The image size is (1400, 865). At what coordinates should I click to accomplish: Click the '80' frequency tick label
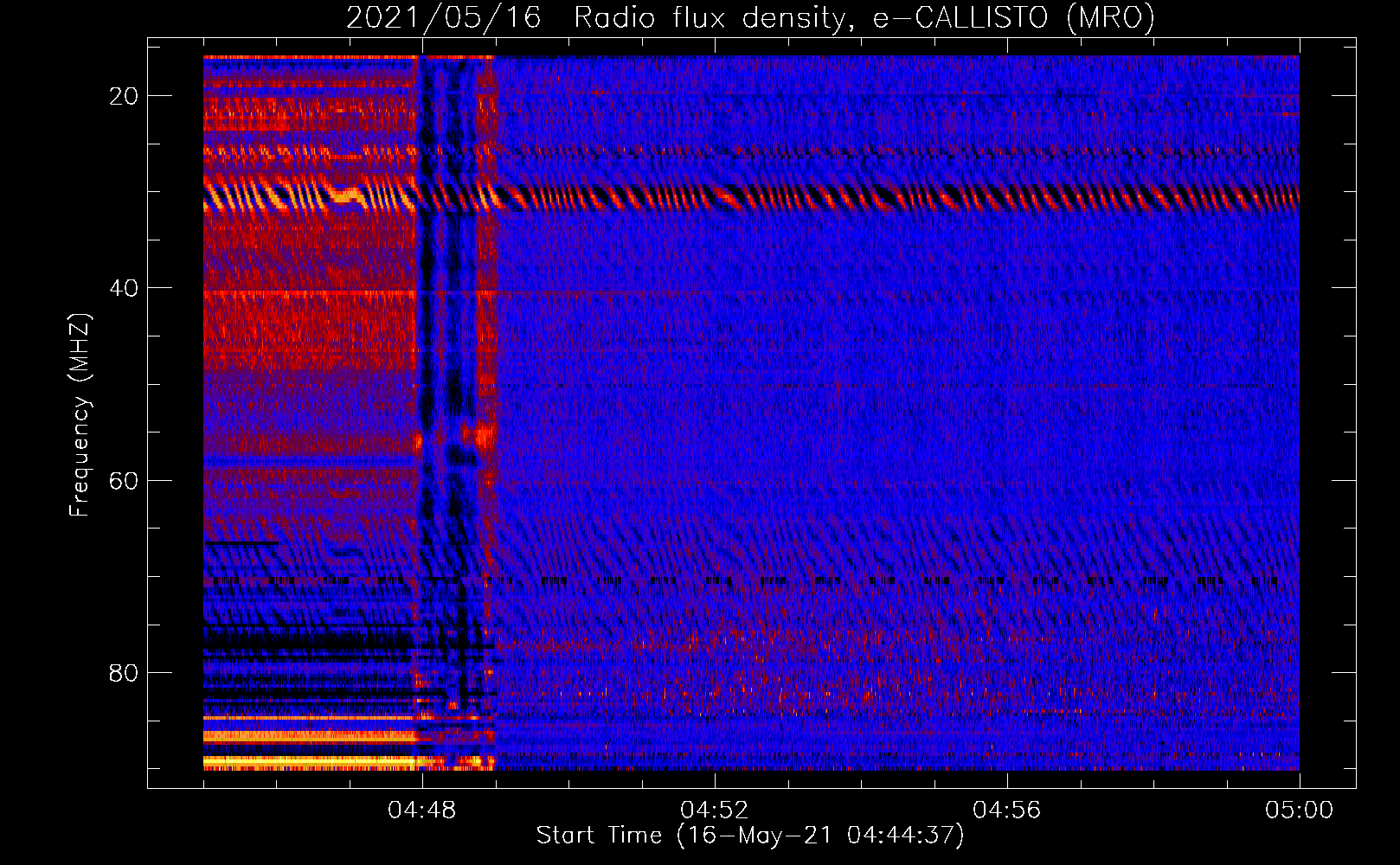[124, 672]
